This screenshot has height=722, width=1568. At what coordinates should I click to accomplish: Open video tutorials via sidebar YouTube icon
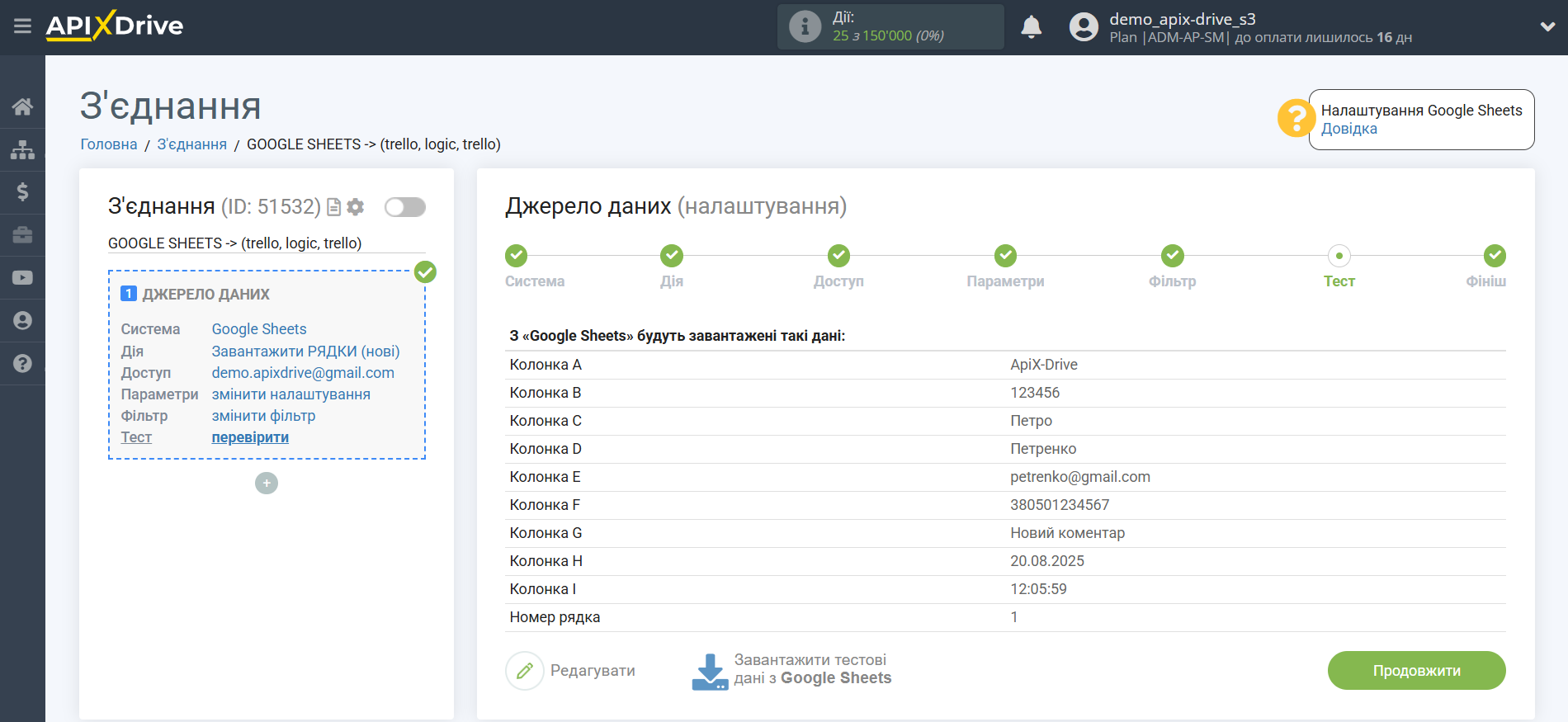22,278
